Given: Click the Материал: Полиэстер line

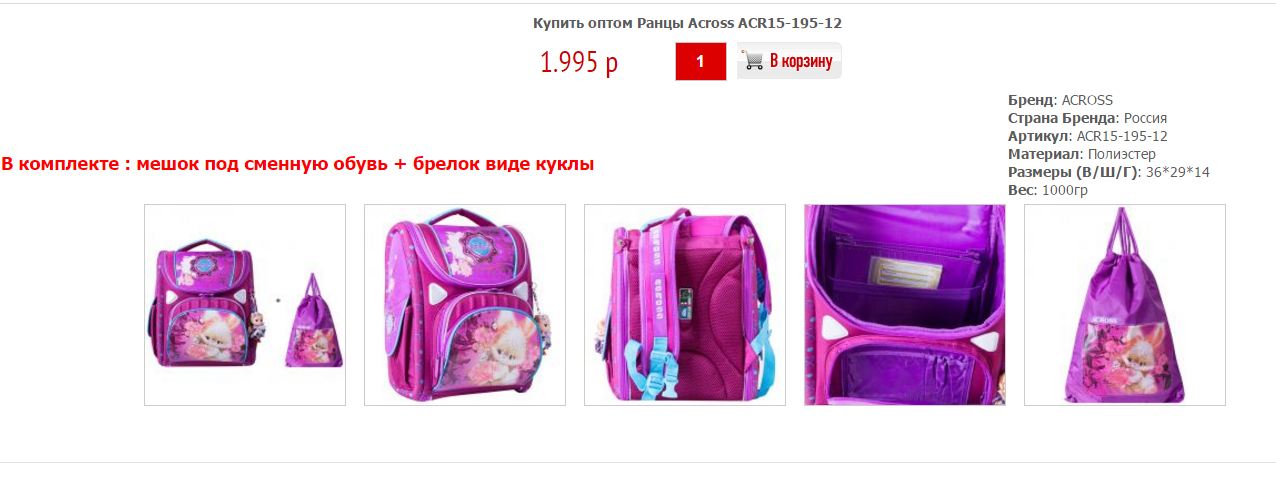Looking at the screenshot, I should (x=1082, y=154).
